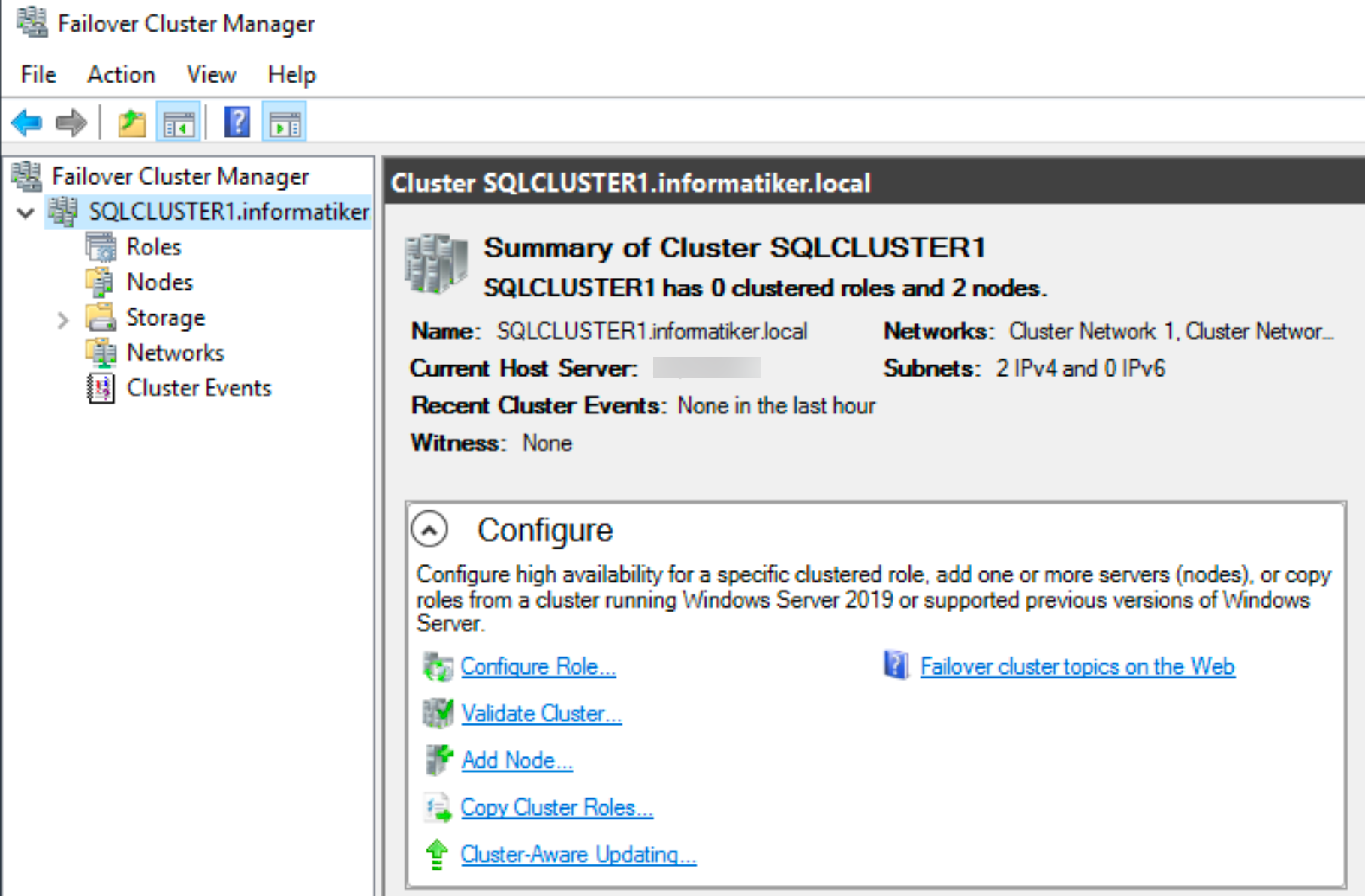Click the Forward arrow toolbar icon
The width and height of the screenshot is (1365, 896).
click(x=71, y=122)
